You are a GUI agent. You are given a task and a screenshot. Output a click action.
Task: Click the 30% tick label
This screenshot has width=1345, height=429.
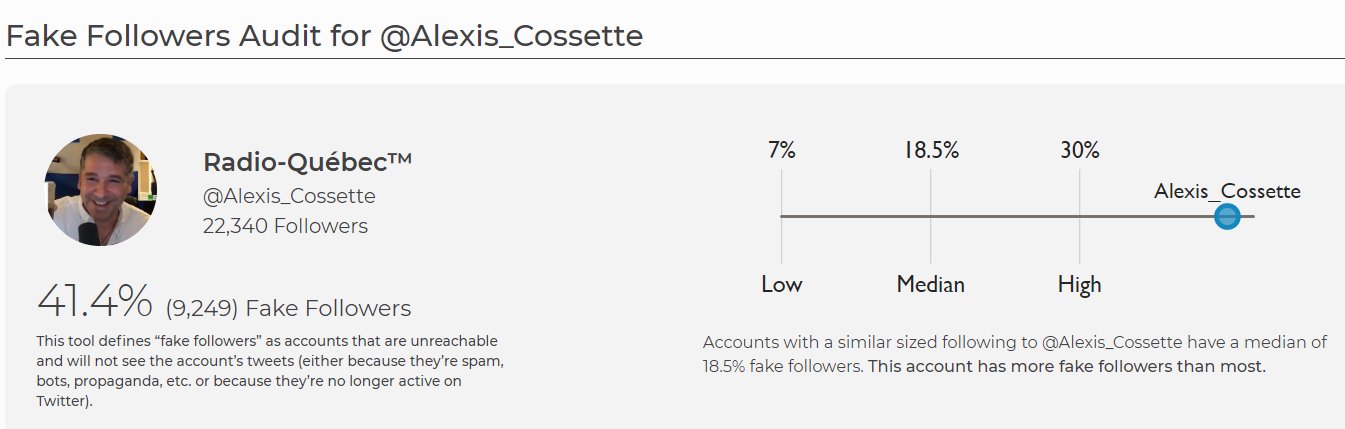click(1079, 150)
